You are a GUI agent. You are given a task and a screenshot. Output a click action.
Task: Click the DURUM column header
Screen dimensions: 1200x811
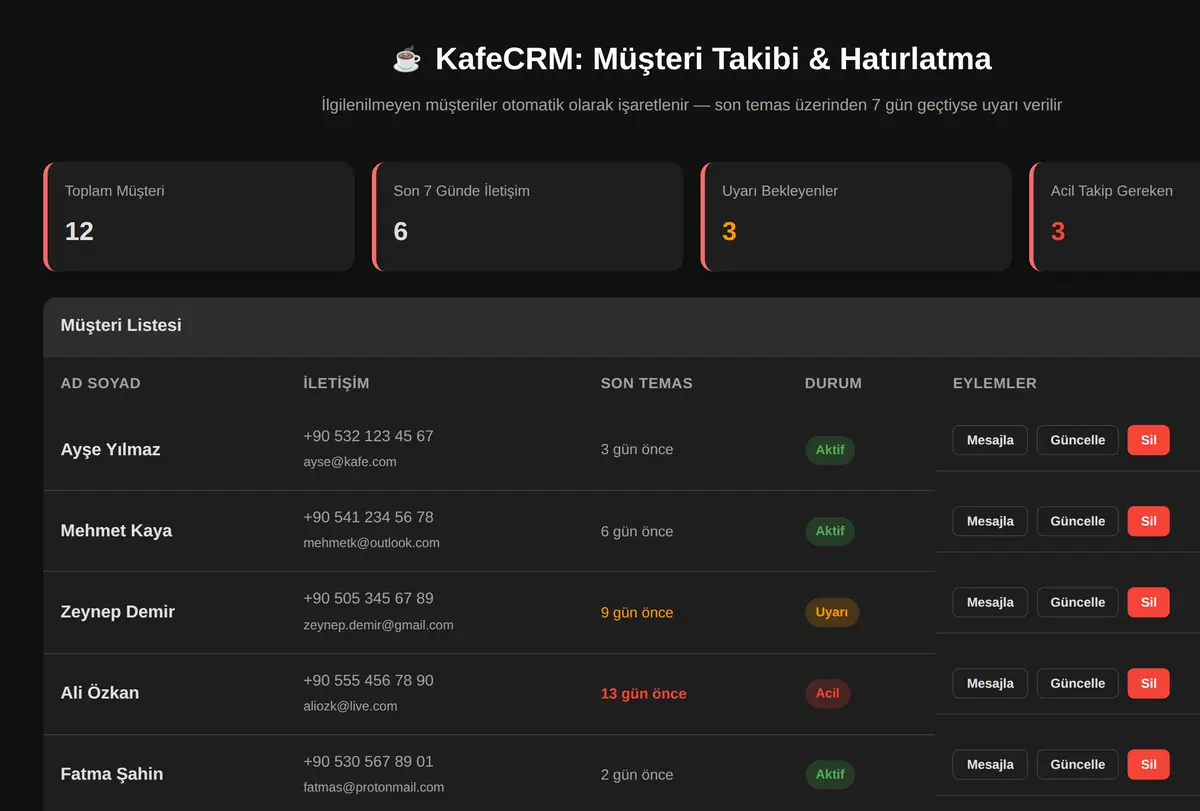click(833, 383)
